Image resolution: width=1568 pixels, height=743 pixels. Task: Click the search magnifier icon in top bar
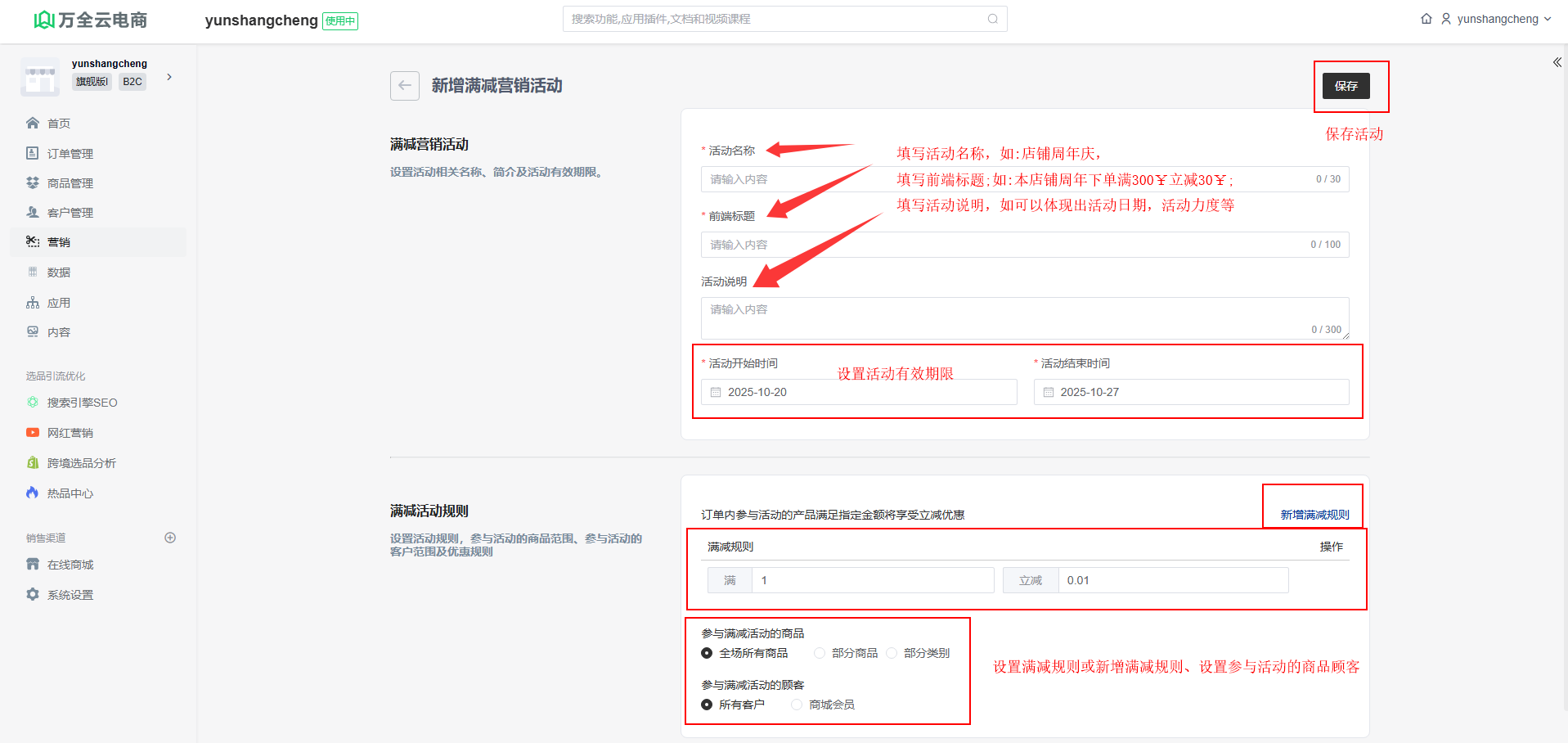pyautogui.click(x=992, y=19)
